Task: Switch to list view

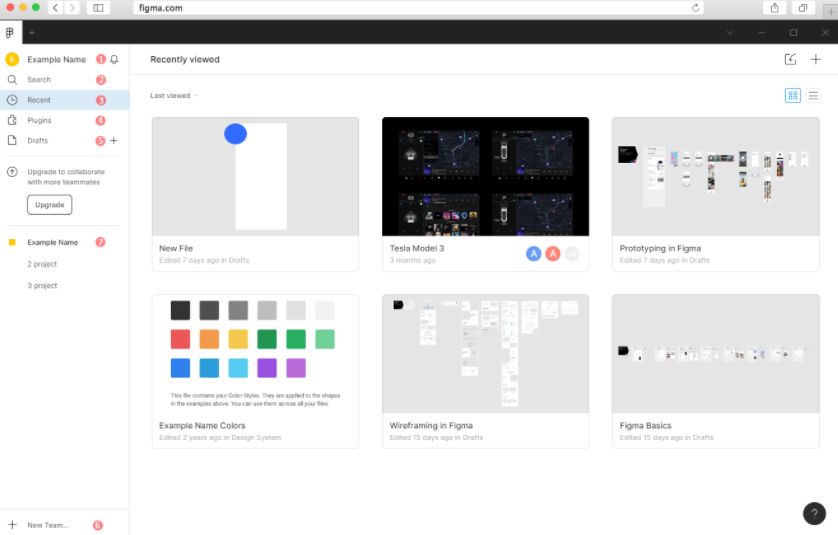Action: tap(813, 96)
